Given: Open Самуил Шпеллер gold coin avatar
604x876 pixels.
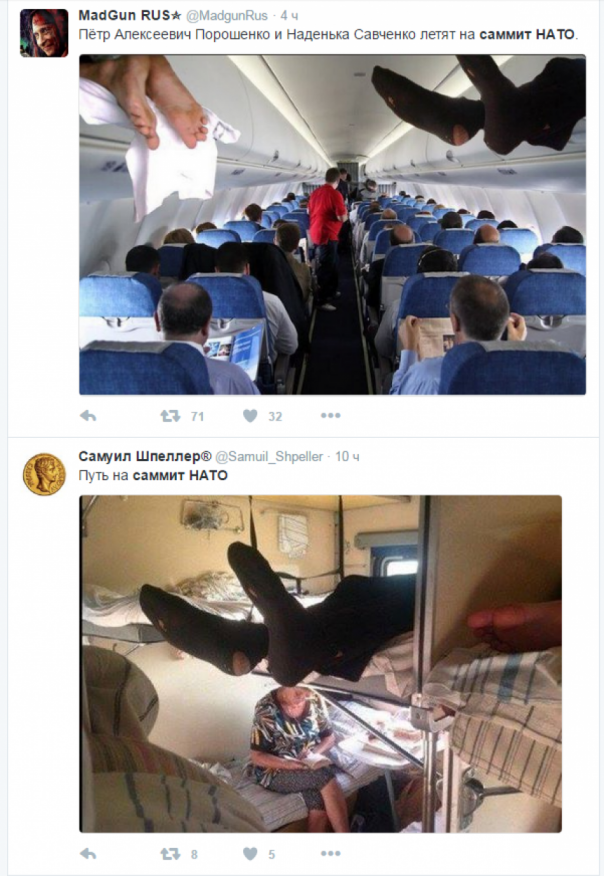Looking at the screenshot, I should click(44, 475).
